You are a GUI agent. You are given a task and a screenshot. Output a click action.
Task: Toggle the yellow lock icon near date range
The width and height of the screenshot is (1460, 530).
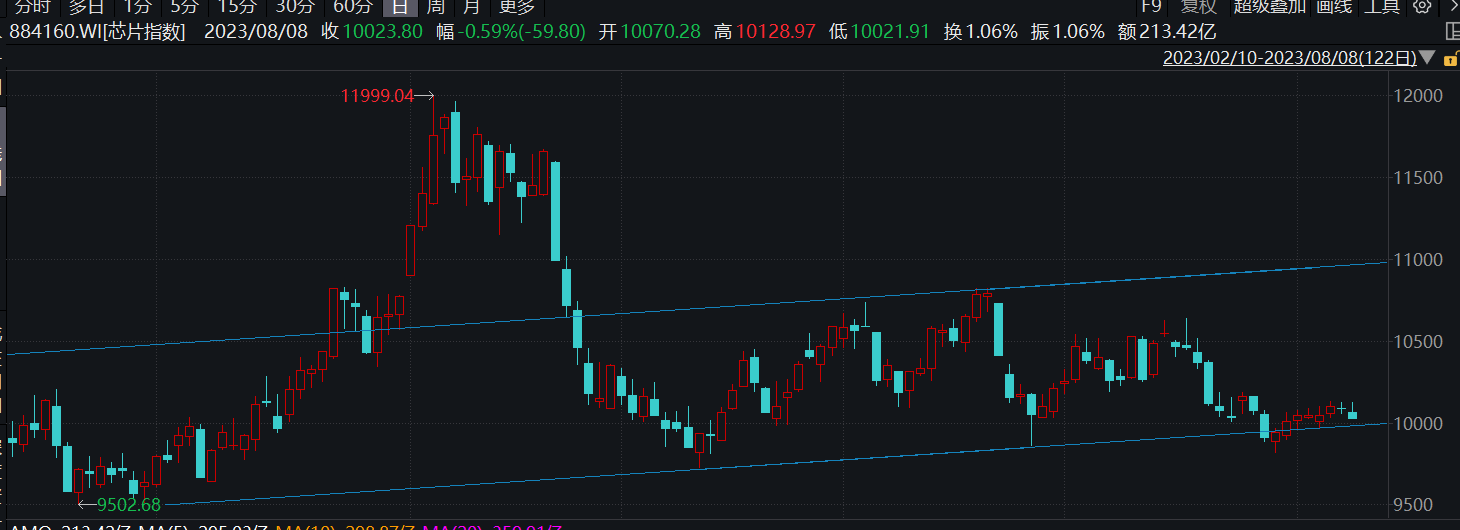[x=1452, y=58]
